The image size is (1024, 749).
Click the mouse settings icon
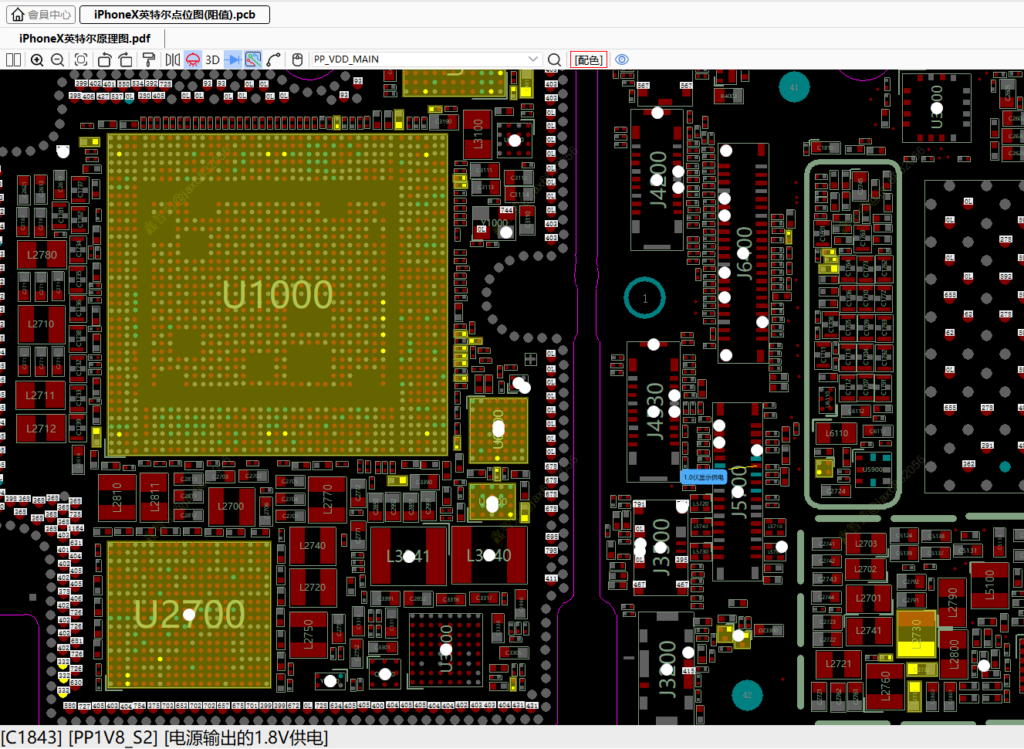pyautogui.click(x=297, y=60)
